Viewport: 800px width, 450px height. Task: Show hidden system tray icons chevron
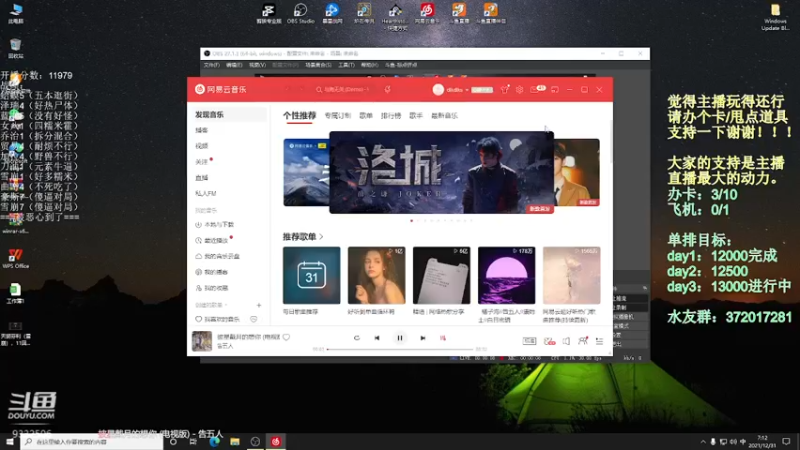click(703, 441)
